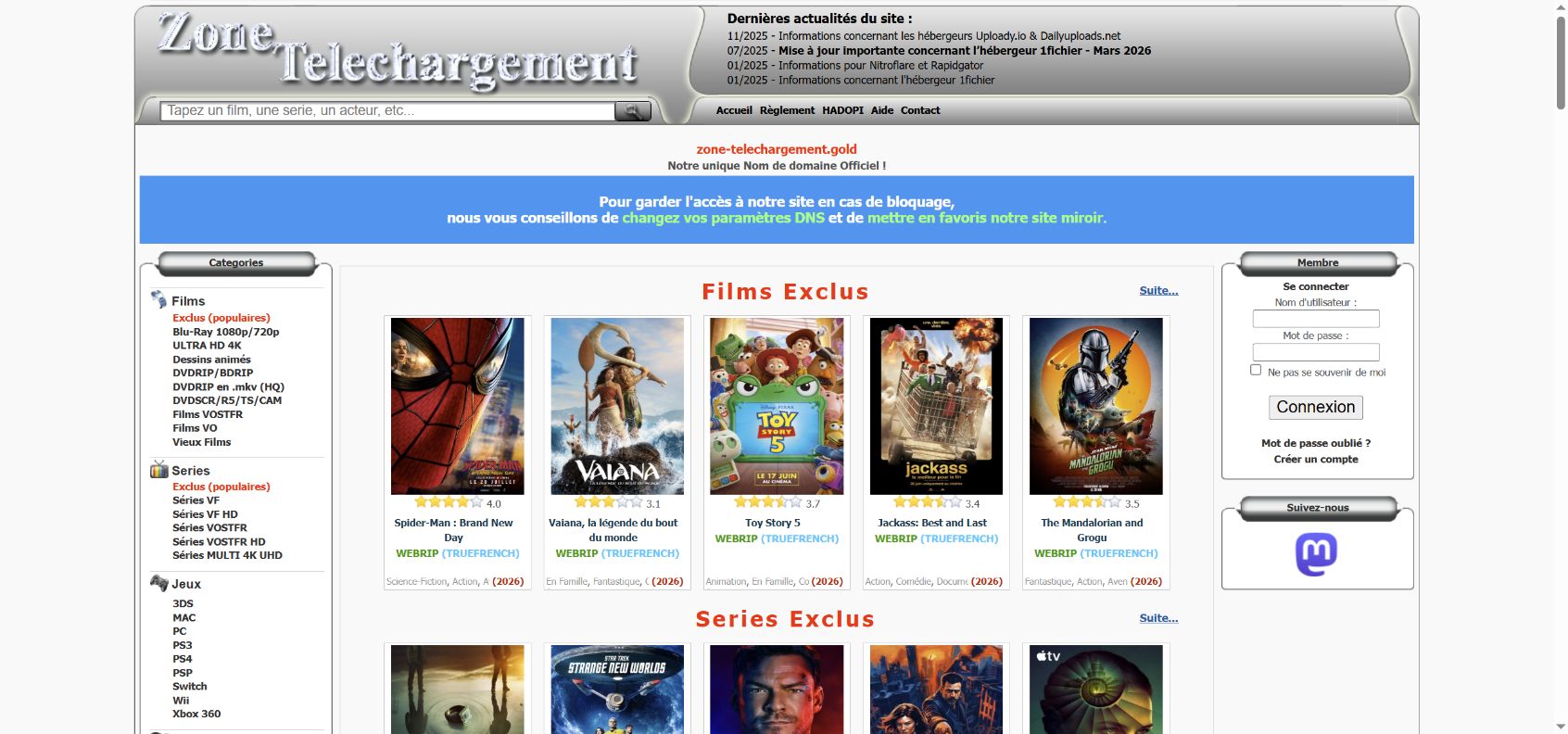Click 'mettre en favoris notre site miroir' link
This screenshot has height=734, width=1568.
coord(987,218)
